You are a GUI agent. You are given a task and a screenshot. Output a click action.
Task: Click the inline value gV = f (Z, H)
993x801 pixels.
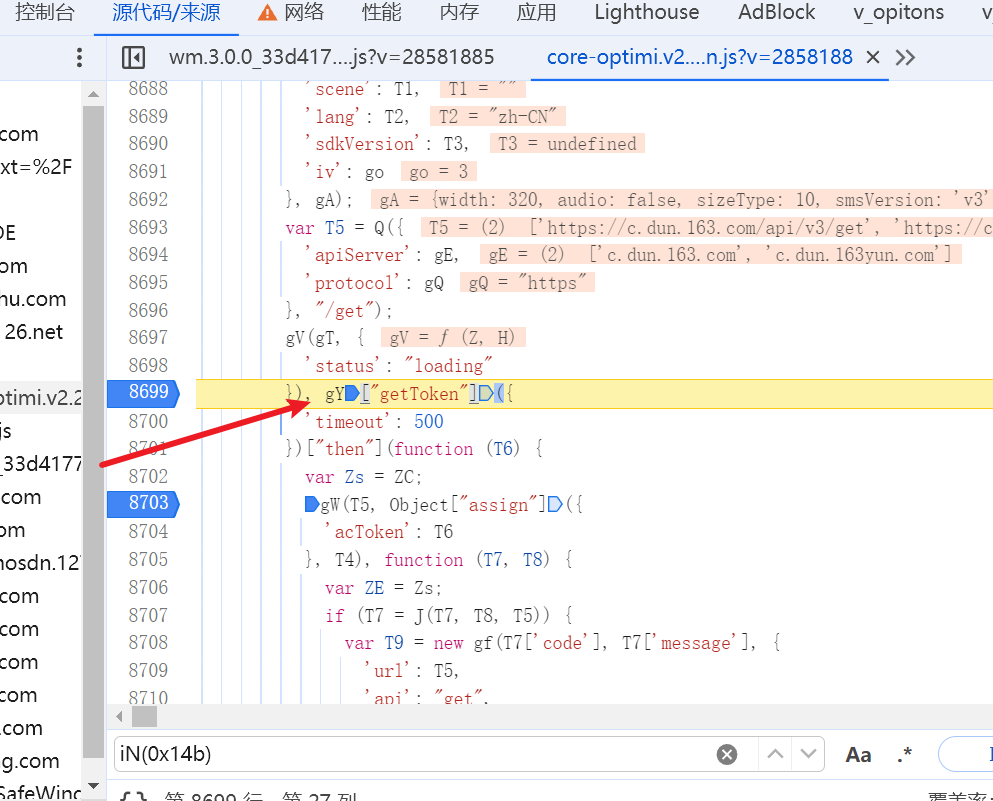click(x=453, y=337)
